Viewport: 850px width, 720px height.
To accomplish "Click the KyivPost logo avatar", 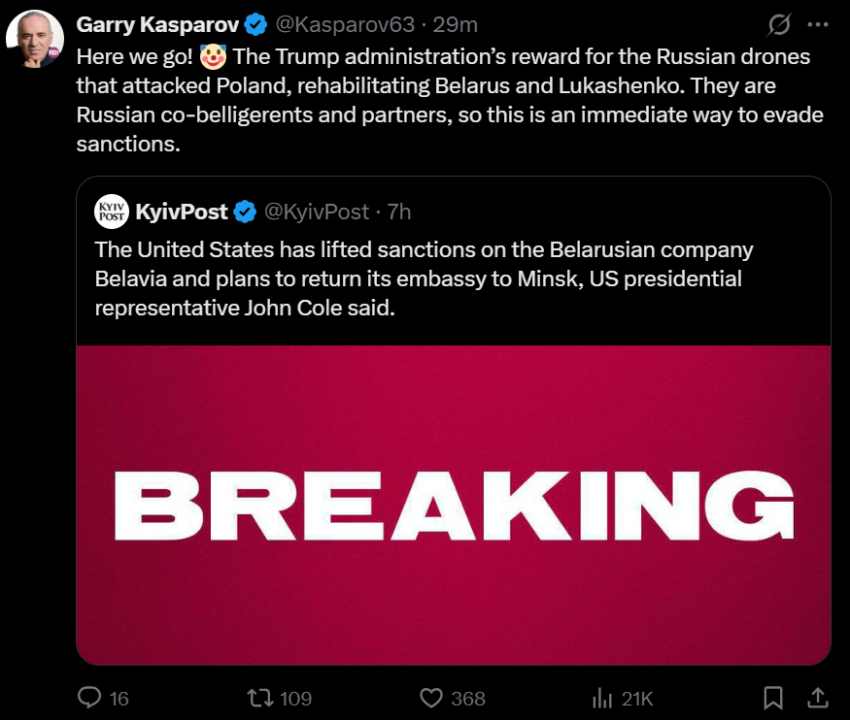I will pyautogui.click(x=111, y=211).
